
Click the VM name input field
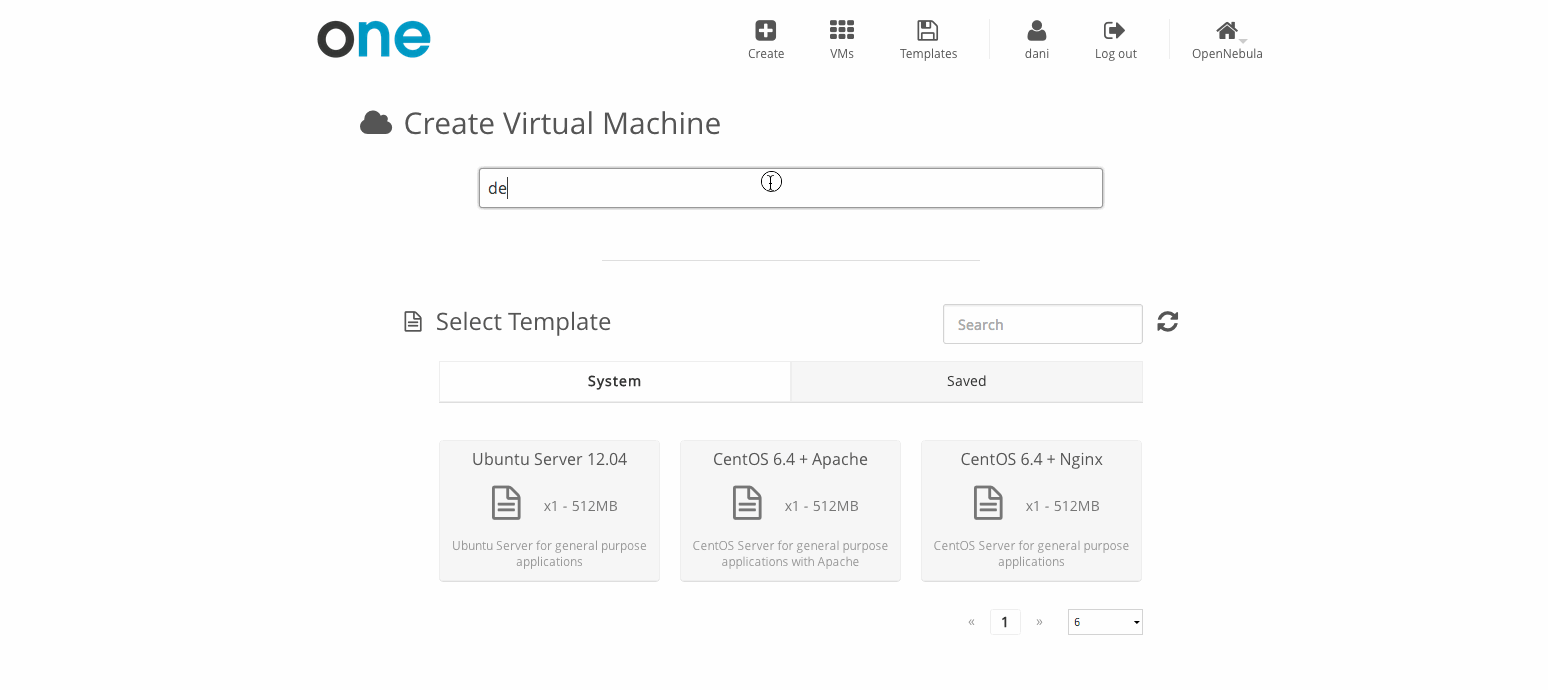tap(790, 188)
